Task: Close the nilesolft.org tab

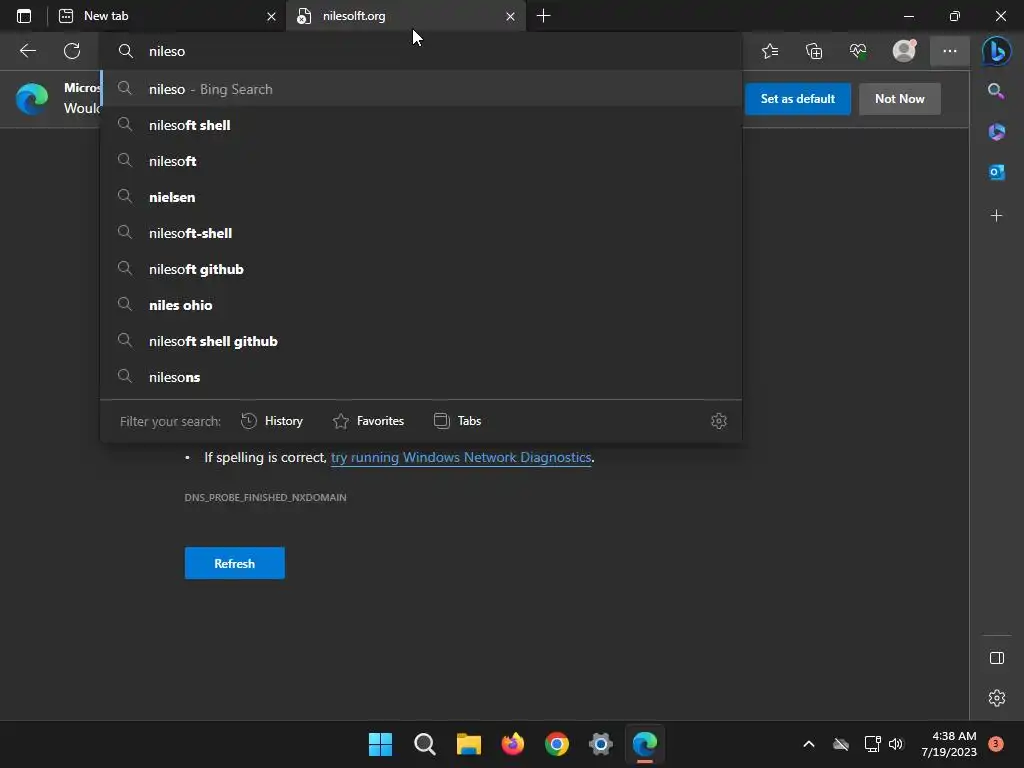Action: point(510,16)
